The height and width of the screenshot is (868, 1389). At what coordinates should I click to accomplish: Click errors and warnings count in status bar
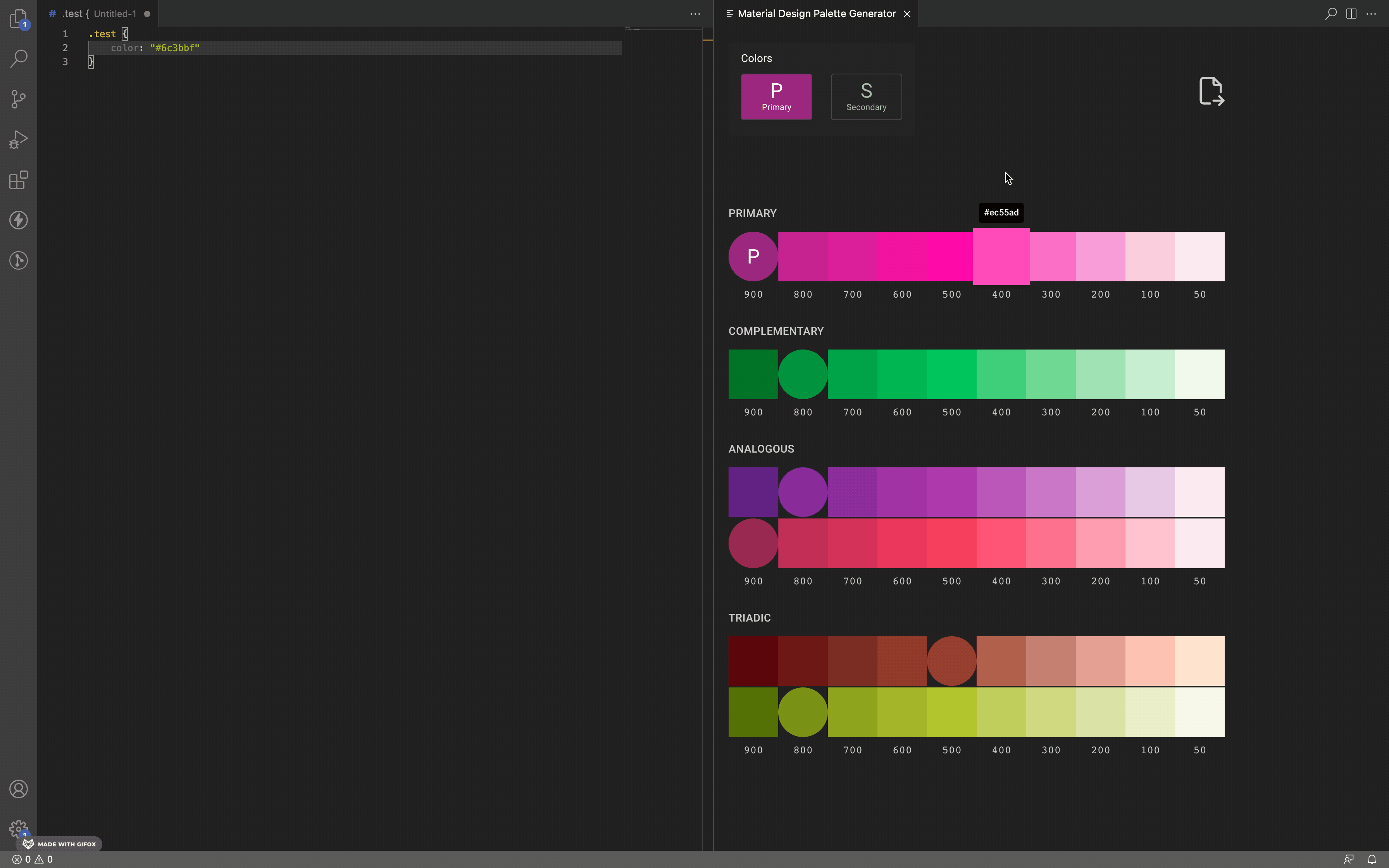pos(33,859)
